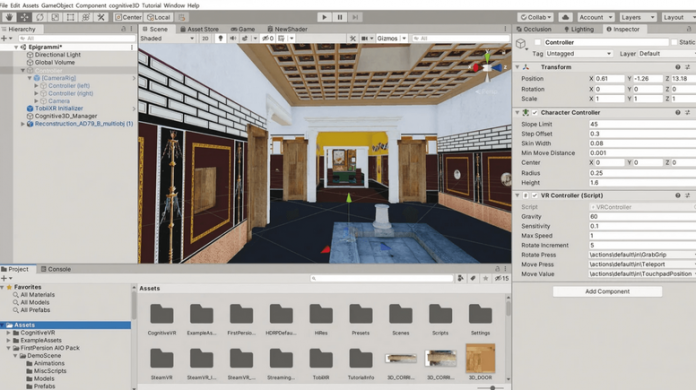Toggle snap settings icon in toolbar
696x390 pixels.
tap(182, 17)
